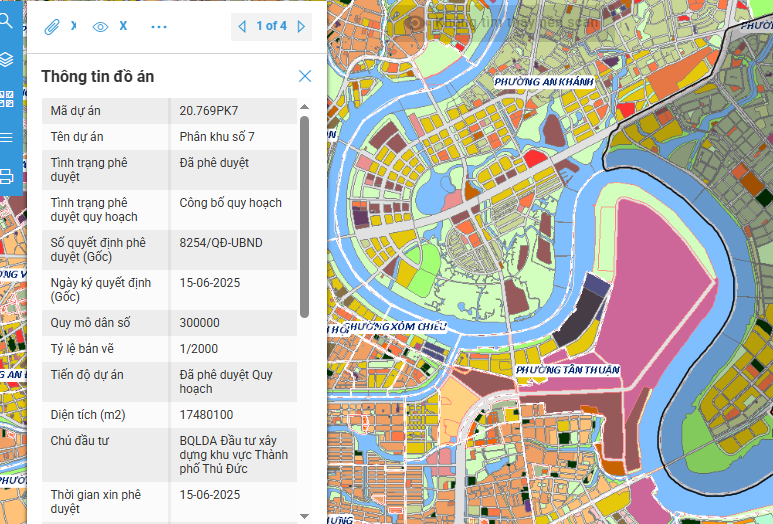The height and width of the screenshot is (524, 773).
Task: Click the Phường An Khánh map label
Action: (x=546, y=81)
